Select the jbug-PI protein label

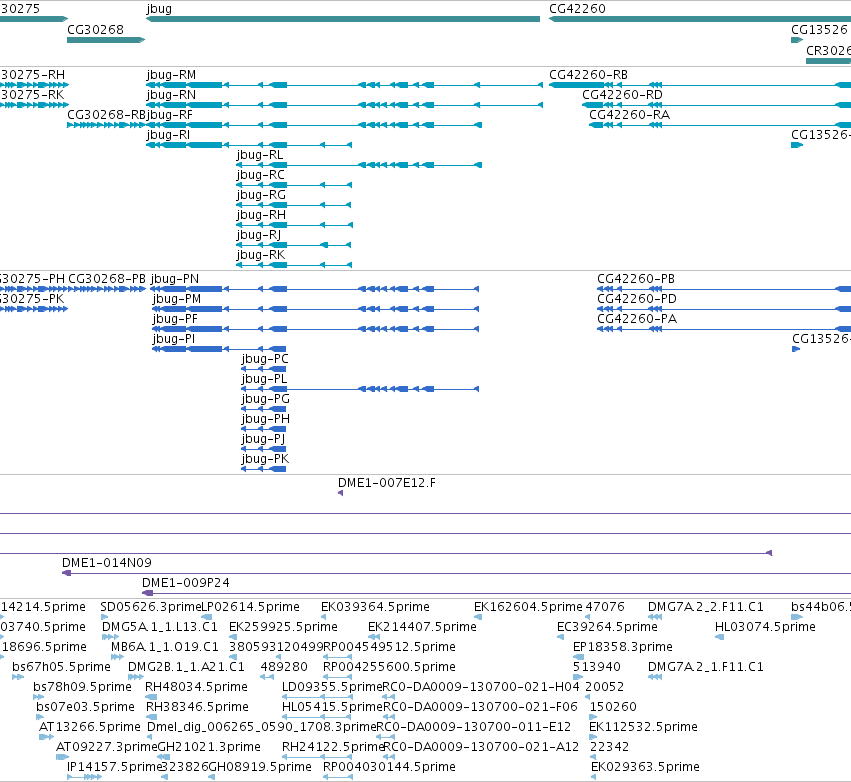coord(174,339)
